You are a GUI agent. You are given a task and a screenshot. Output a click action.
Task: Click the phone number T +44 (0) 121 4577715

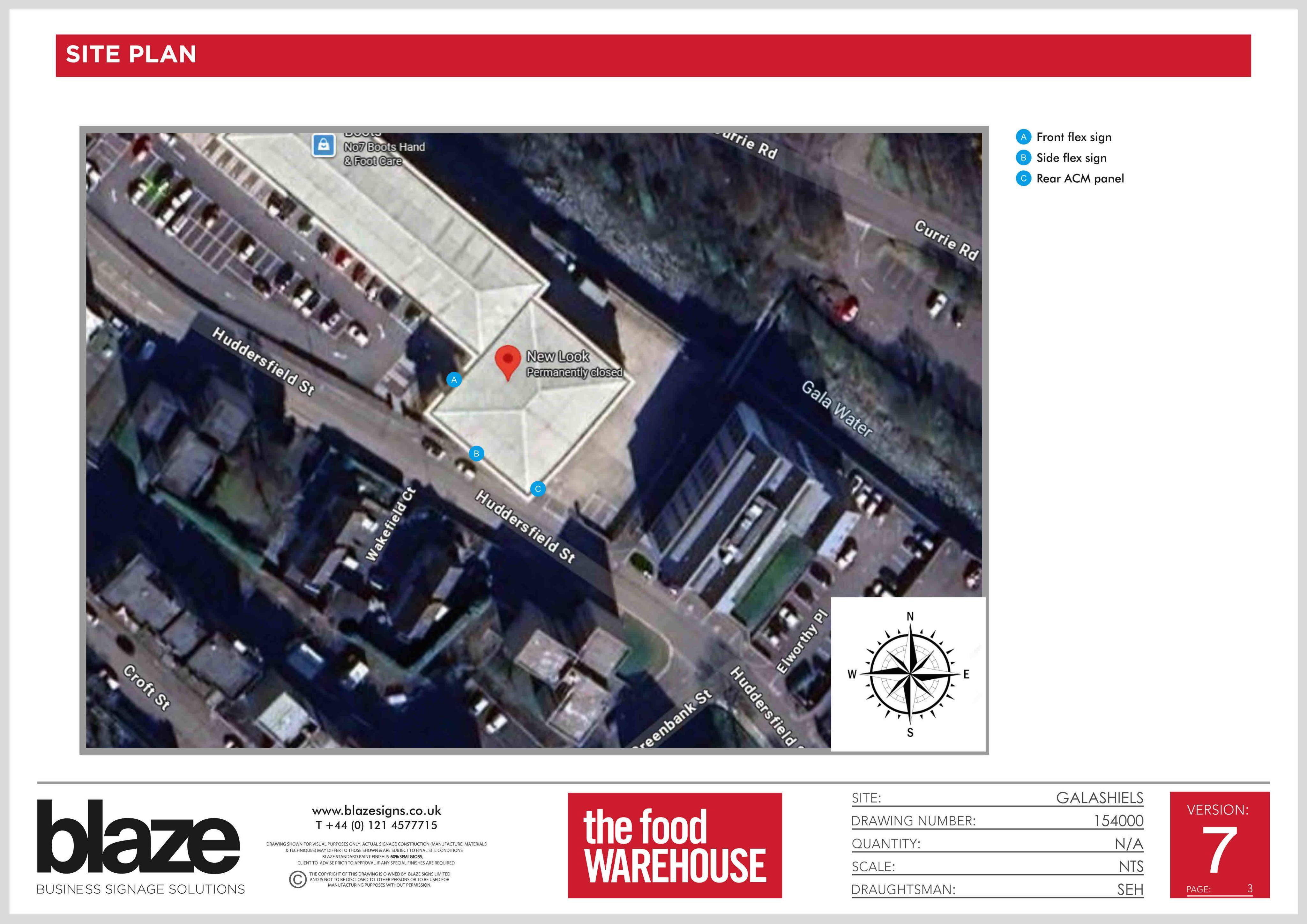point(377,825)
